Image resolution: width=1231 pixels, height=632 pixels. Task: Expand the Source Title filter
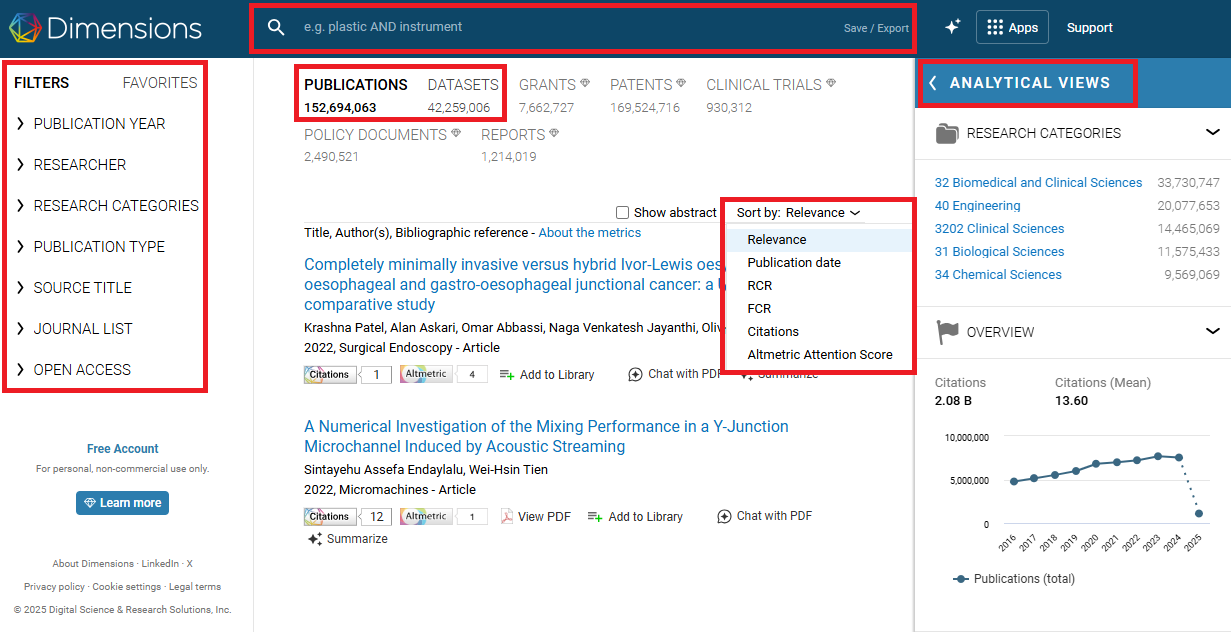[74, 288]
